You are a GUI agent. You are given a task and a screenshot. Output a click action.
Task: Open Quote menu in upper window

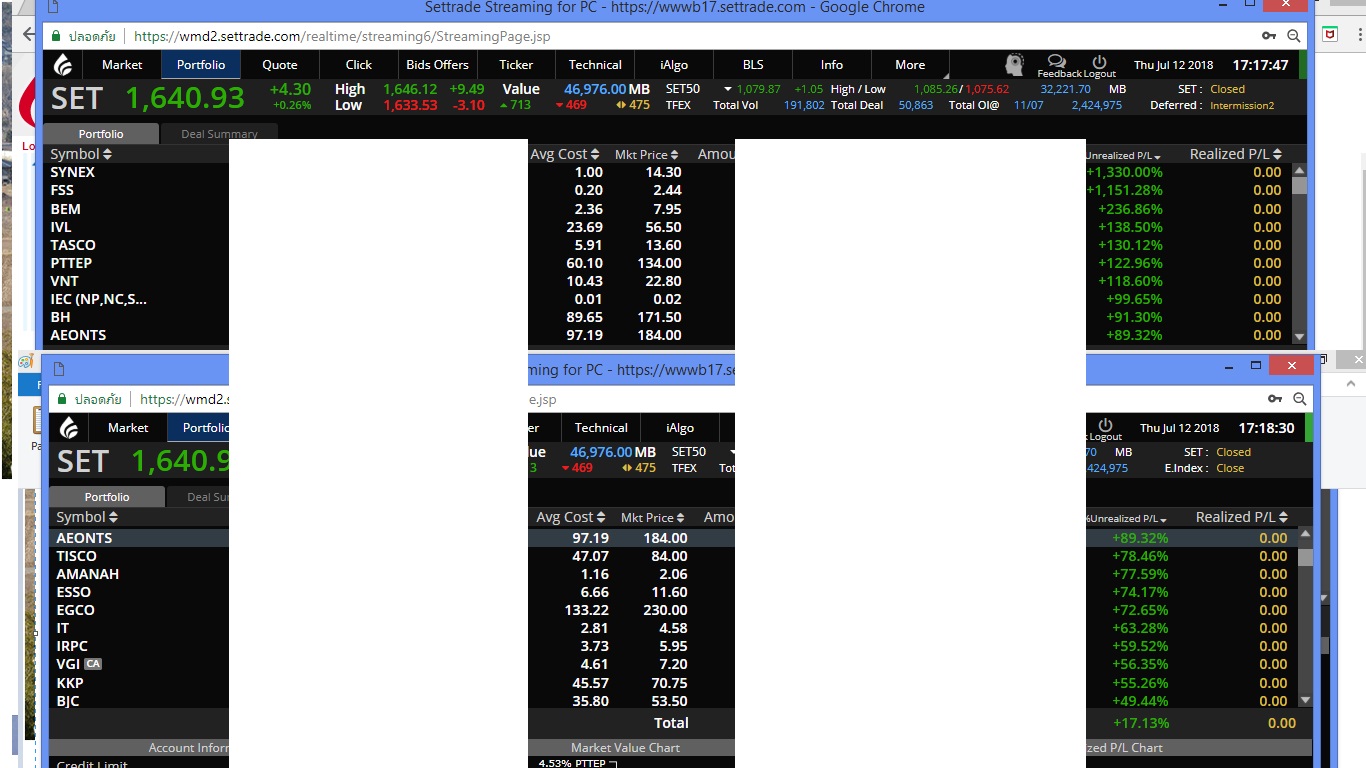tap(280, 65)
